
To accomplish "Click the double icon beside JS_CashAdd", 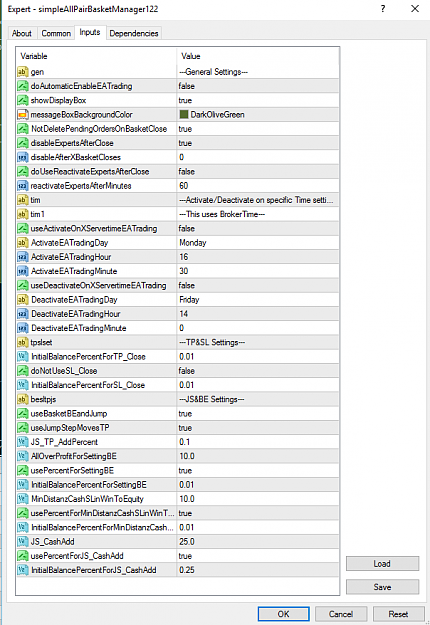I will pos(23,542).
